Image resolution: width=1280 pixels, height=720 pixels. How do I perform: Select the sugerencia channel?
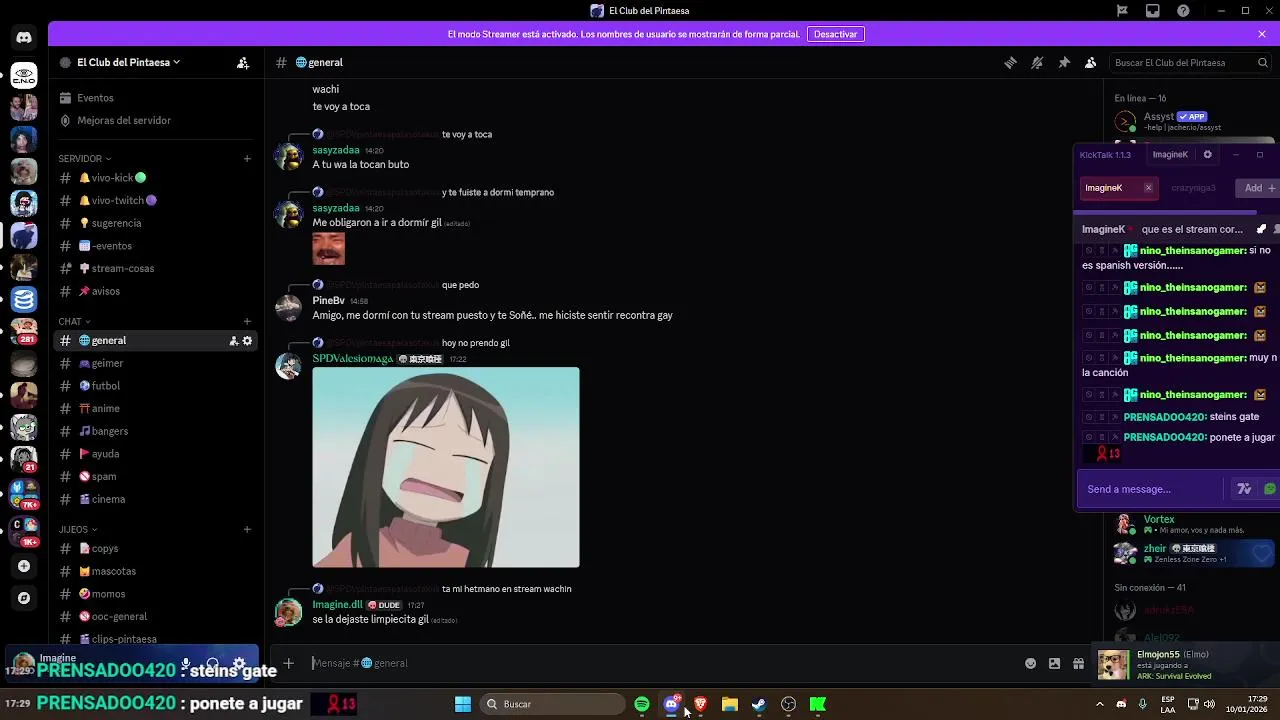(155, 223)
